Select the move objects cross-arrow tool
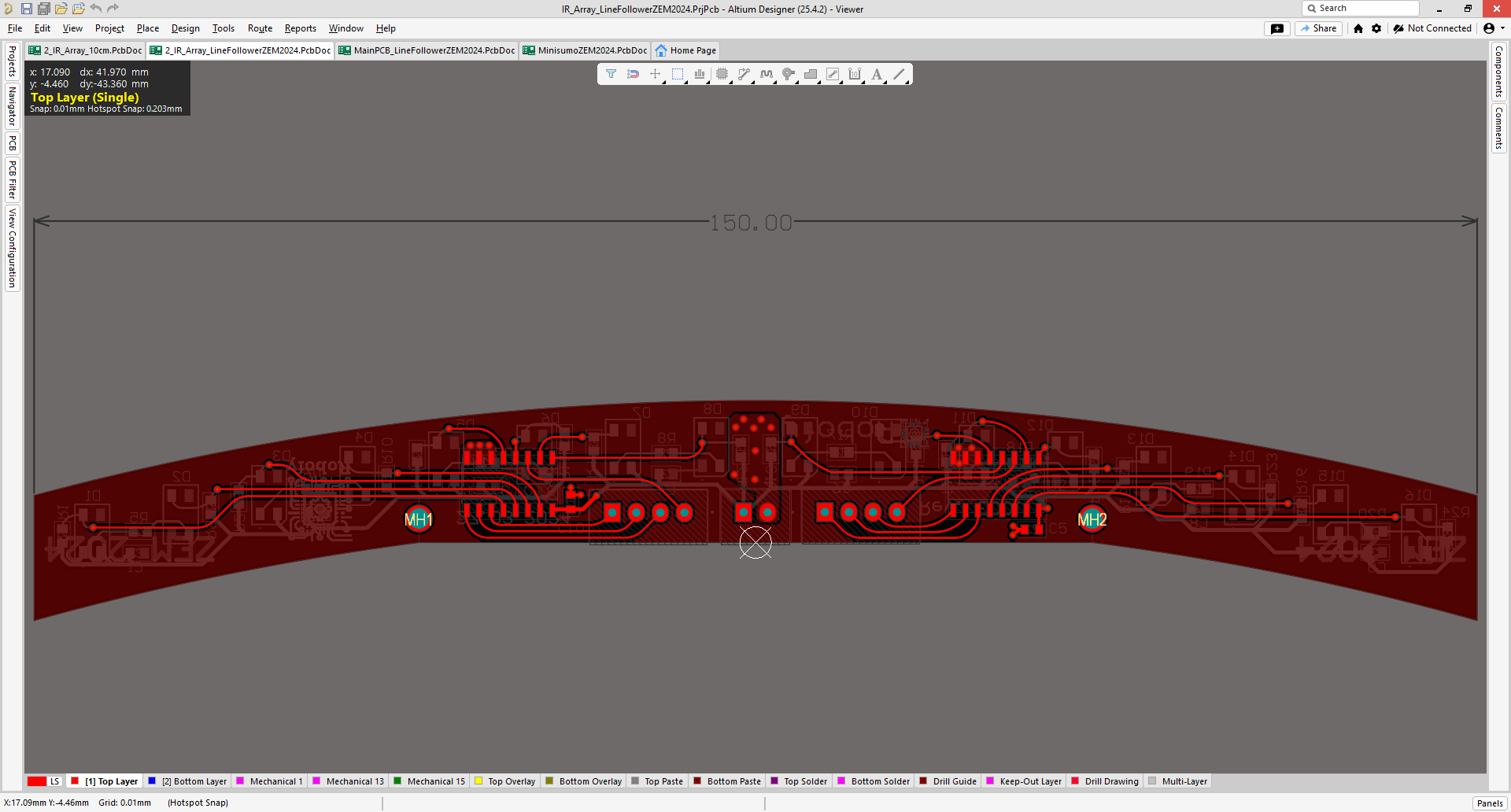 coord(655,74)
